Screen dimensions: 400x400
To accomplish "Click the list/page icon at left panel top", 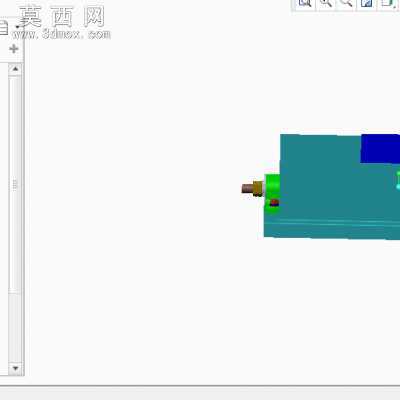I will 3,27.
